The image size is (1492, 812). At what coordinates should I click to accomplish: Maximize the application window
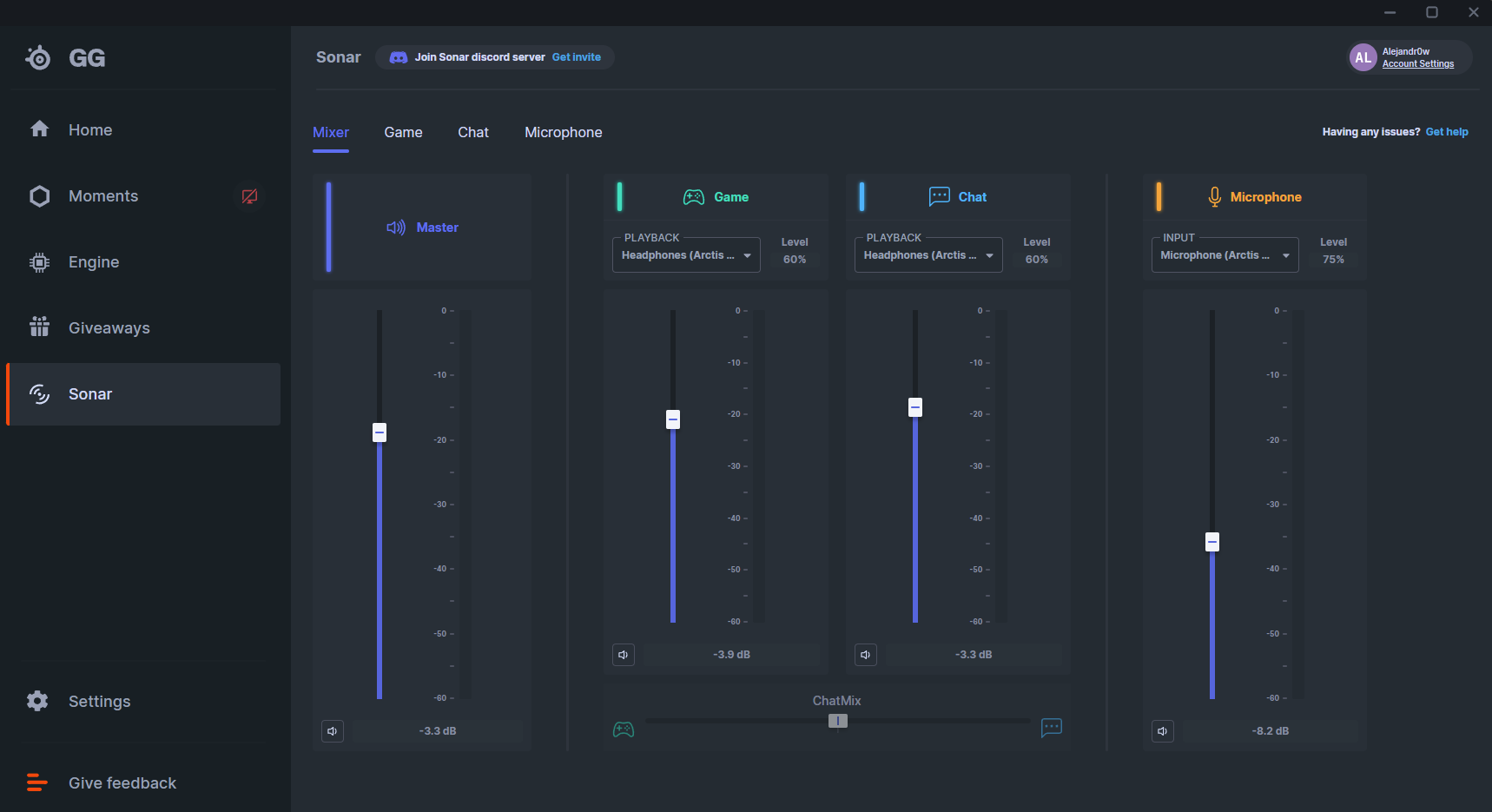[1432, 12]
